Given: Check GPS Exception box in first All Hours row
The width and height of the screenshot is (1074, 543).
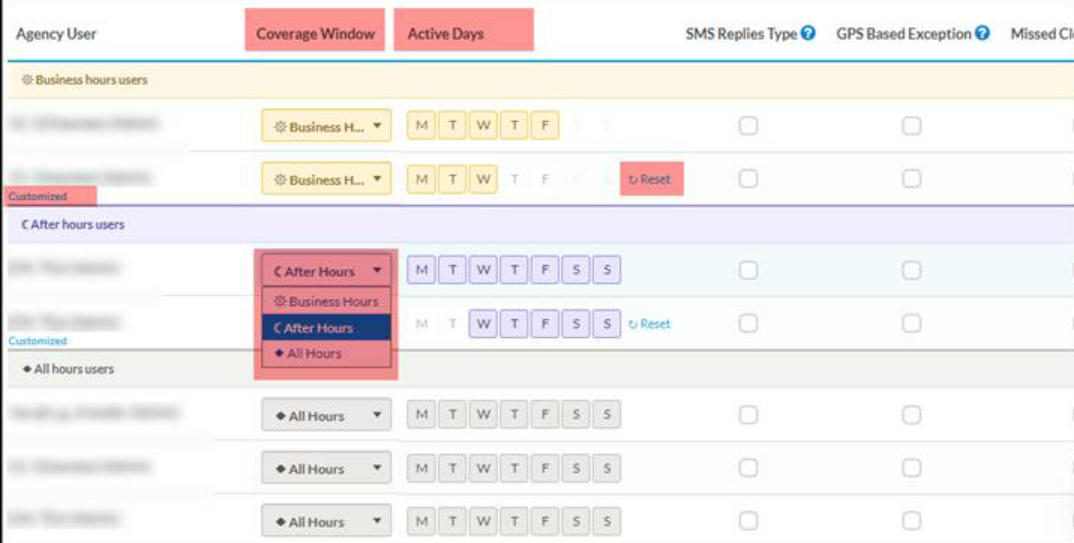Looking at the screenshot, I should point(911,414).
